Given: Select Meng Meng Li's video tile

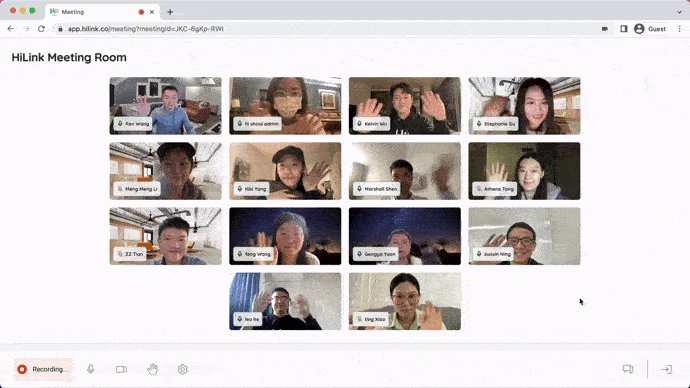Looking at the screenshot, I should point(165,171).
